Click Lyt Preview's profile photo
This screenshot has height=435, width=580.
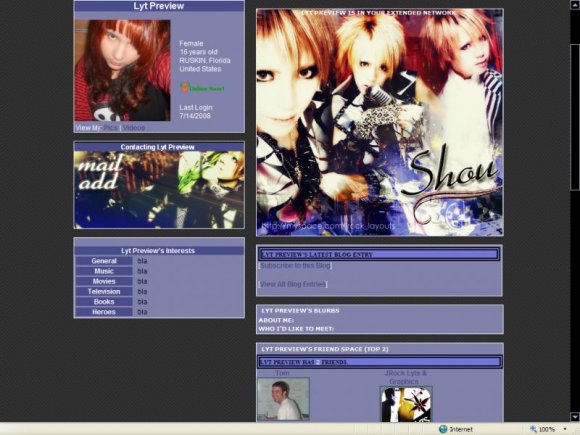click(122, 70)
